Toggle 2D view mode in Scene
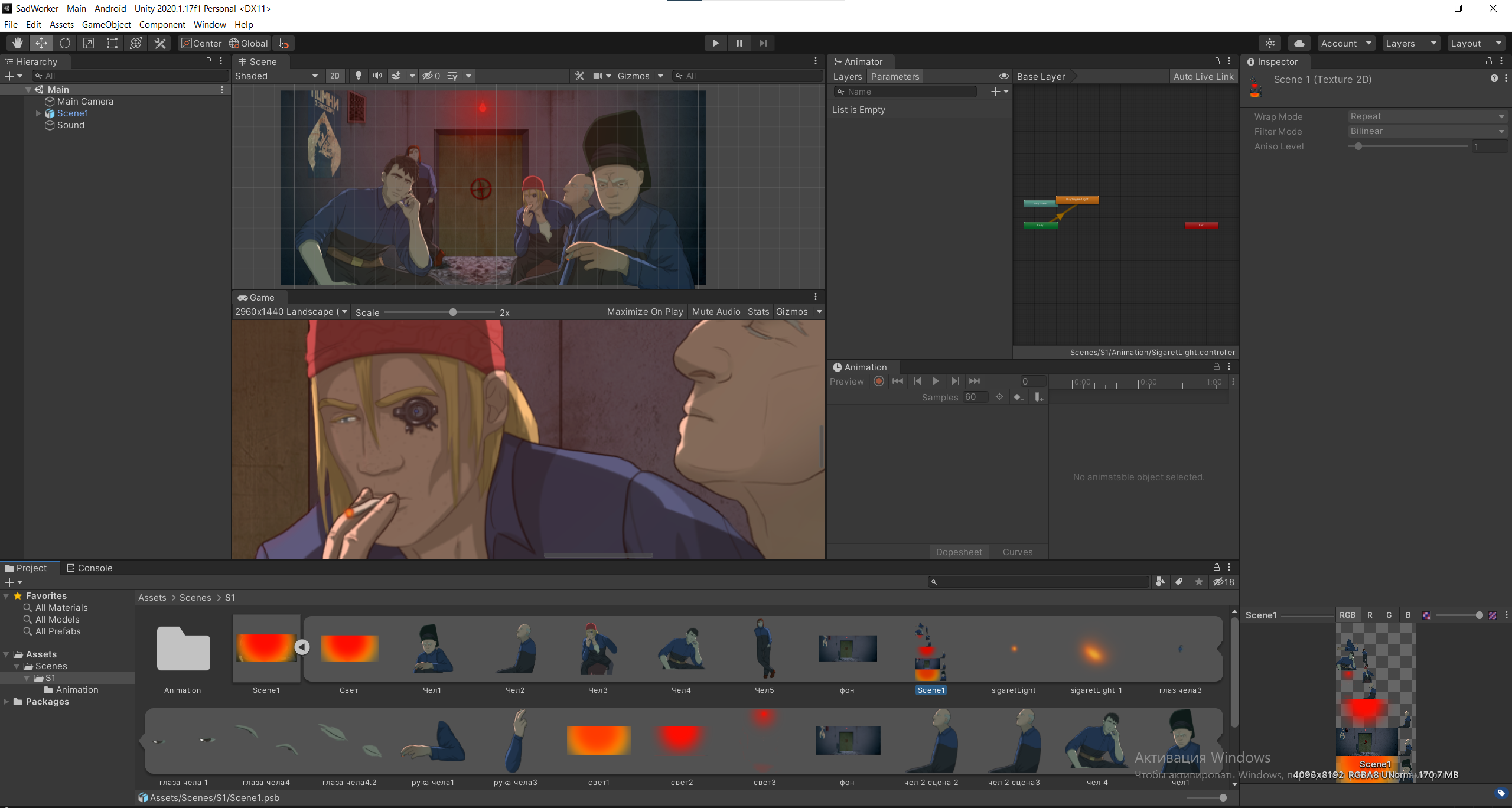This screenshot has width=1512, height=808. [x=335, y=76]
